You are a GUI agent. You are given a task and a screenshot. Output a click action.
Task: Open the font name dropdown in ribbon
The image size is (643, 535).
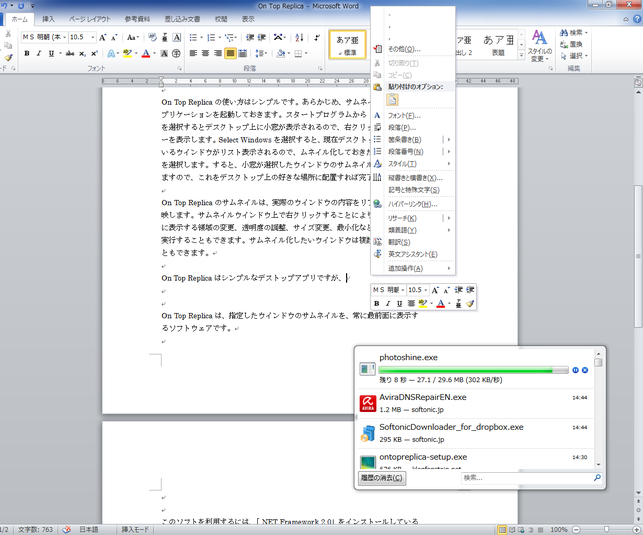64,37
